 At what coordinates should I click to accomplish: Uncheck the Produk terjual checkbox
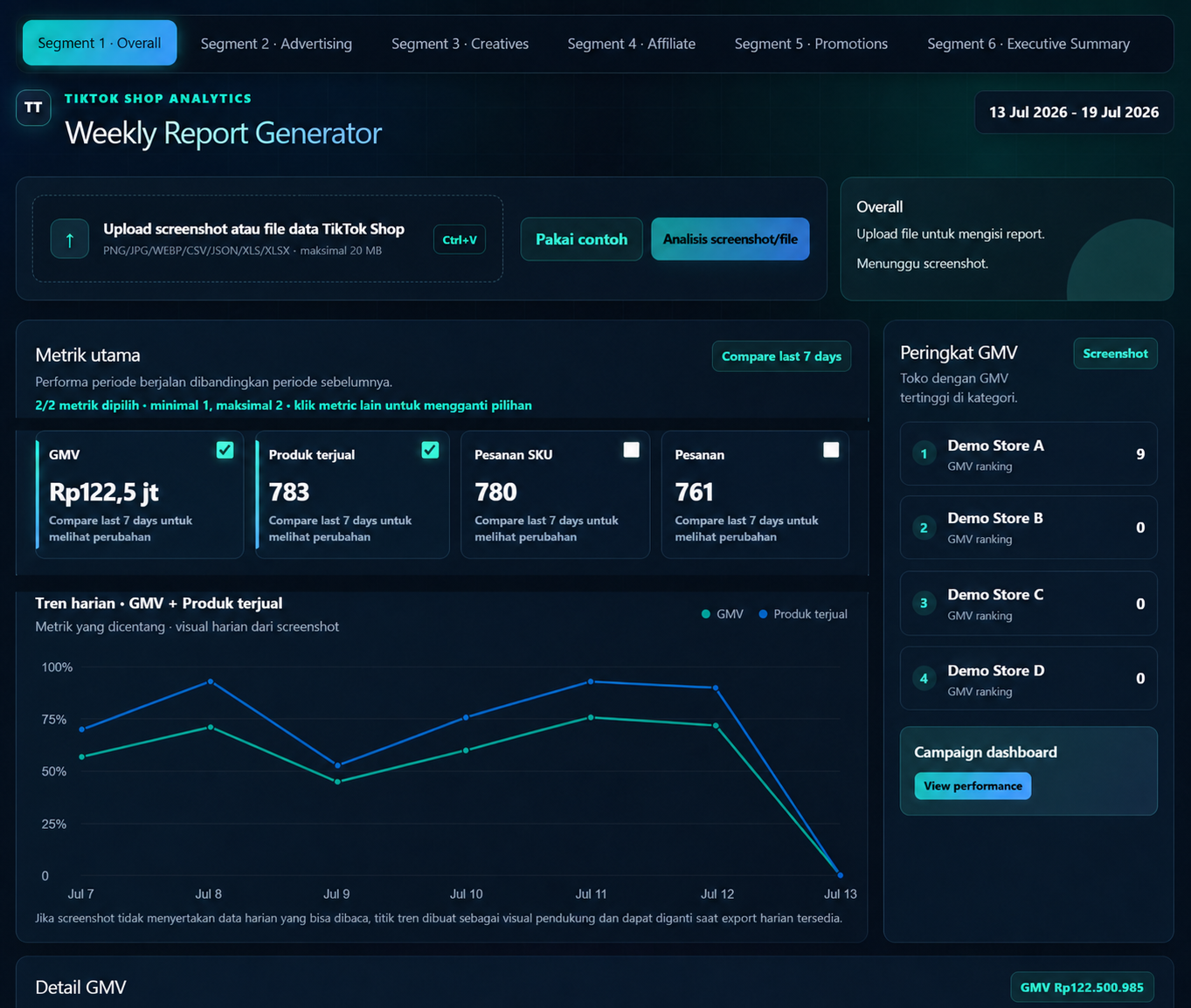coord(430,450)
